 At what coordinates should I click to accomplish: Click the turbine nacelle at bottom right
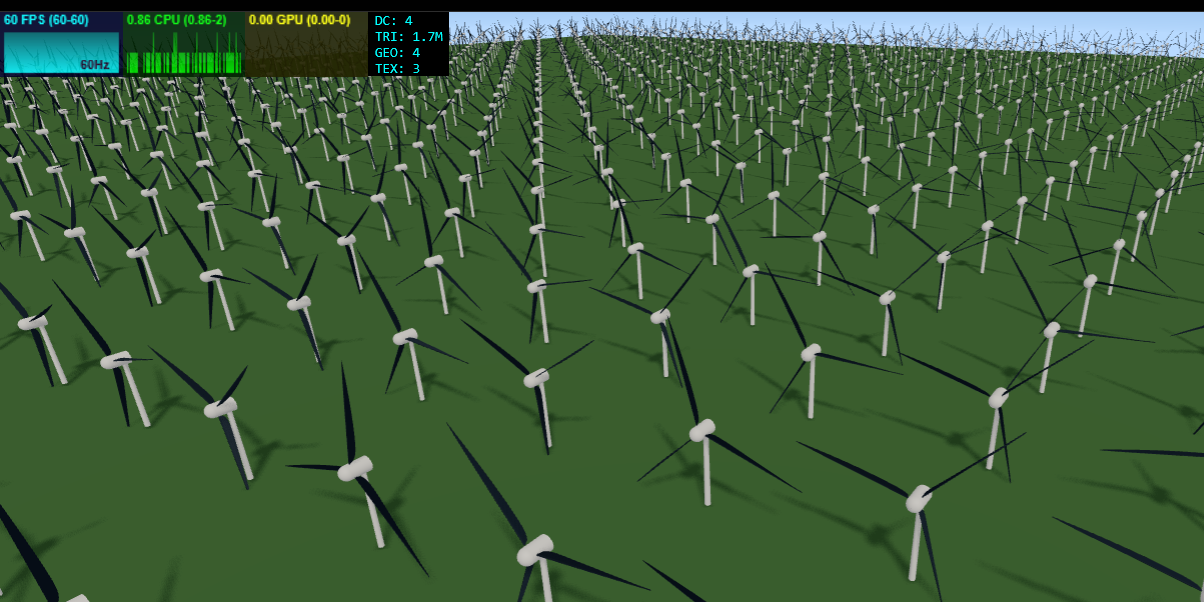[917, 498]
